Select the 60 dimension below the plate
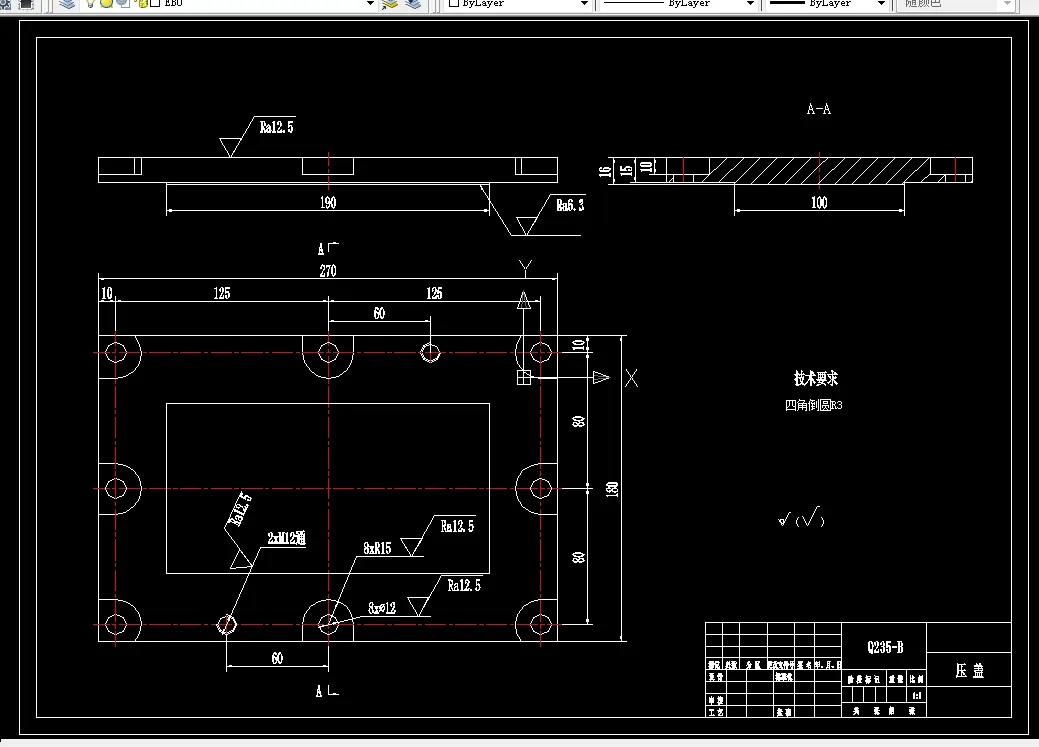The image size is (1039, 747). tap(277, 658)
